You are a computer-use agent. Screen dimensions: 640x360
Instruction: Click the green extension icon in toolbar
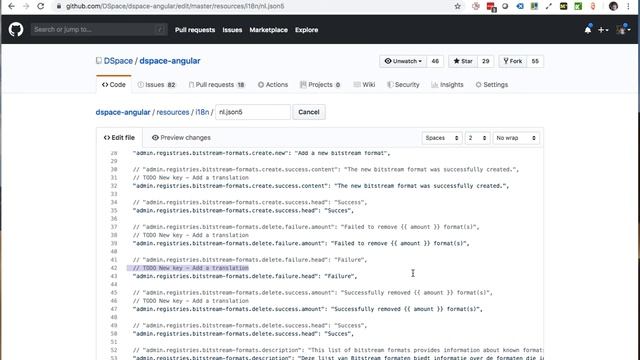(578, 6)
